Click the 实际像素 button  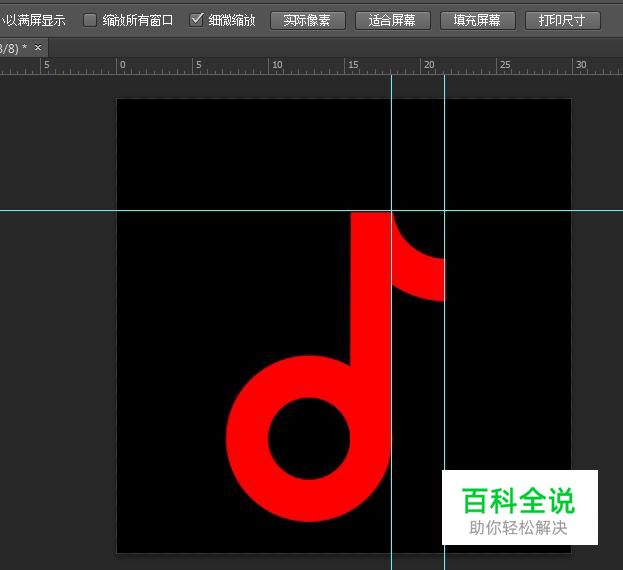click(x=308, y=20)
